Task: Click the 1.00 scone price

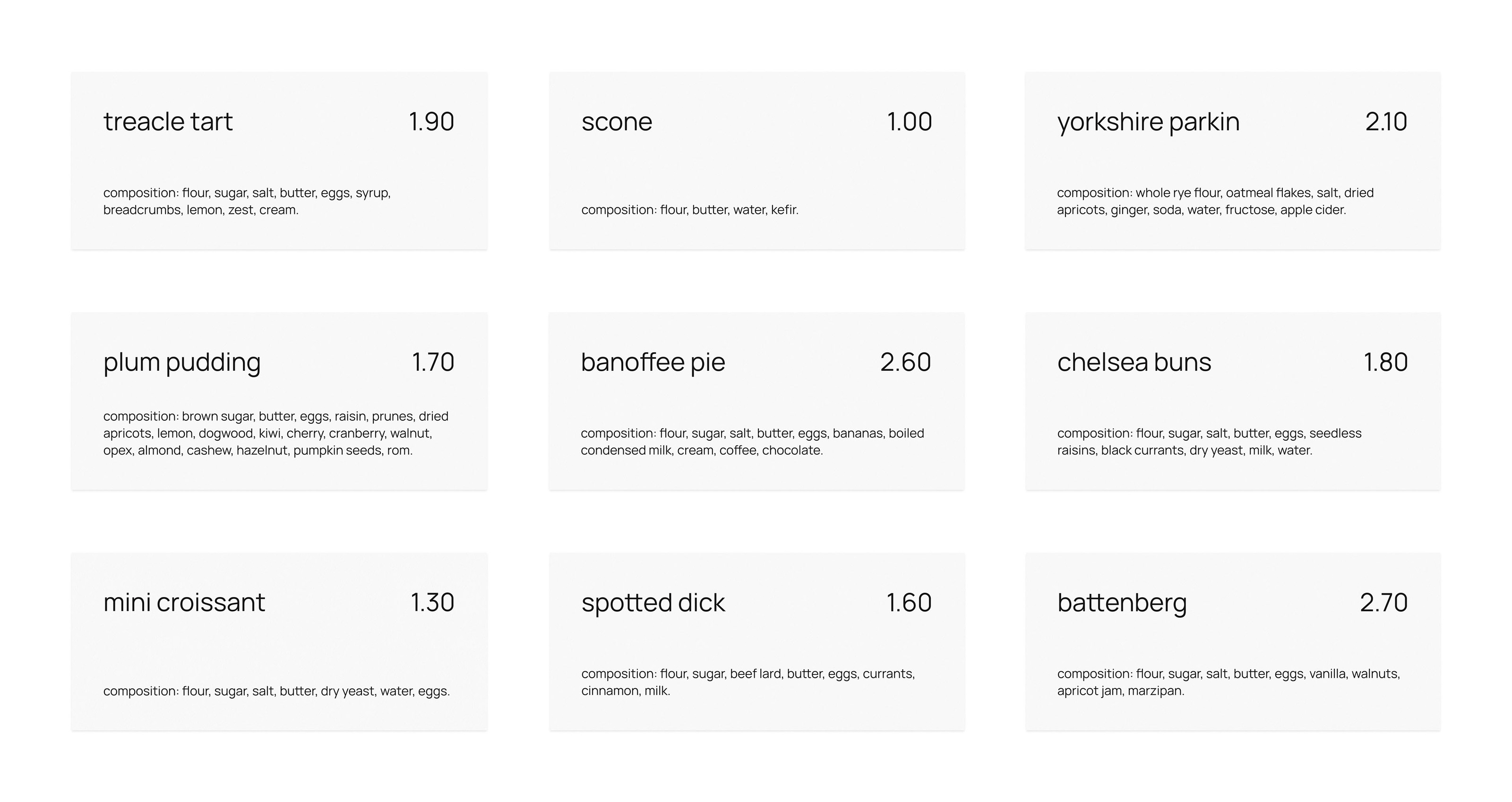Action: point(909,122)
